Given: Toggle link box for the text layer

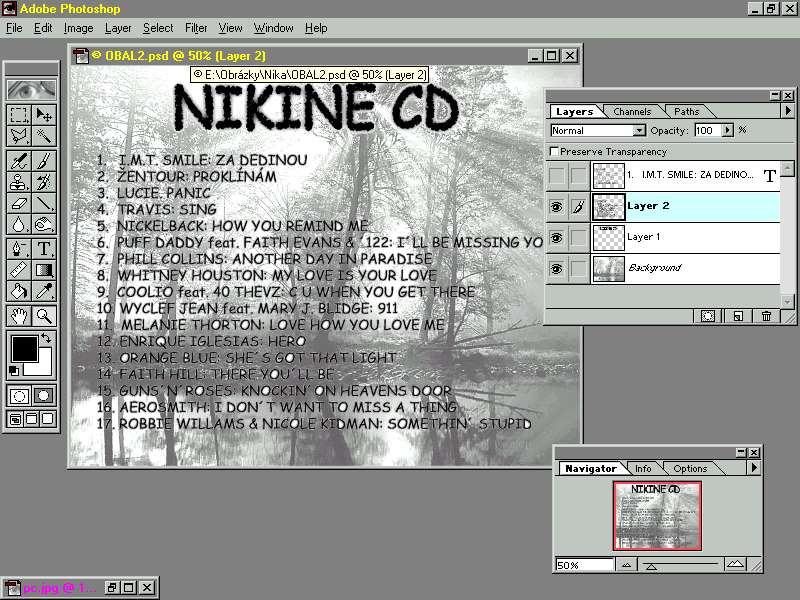Looking at the screenshot, I should point(578,176).
